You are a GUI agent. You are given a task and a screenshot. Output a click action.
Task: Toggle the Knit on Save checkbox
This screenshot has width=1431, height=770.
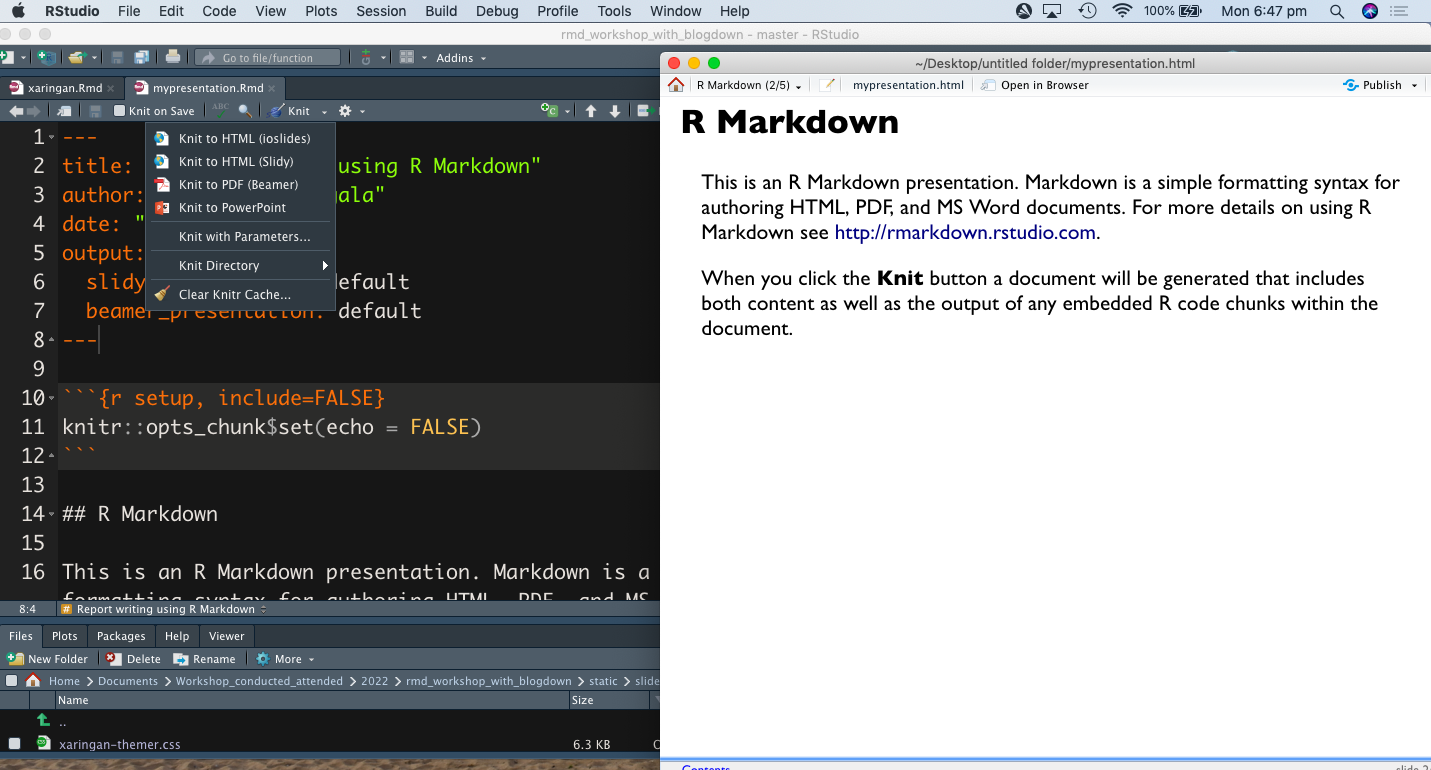[x=120, y=111]
